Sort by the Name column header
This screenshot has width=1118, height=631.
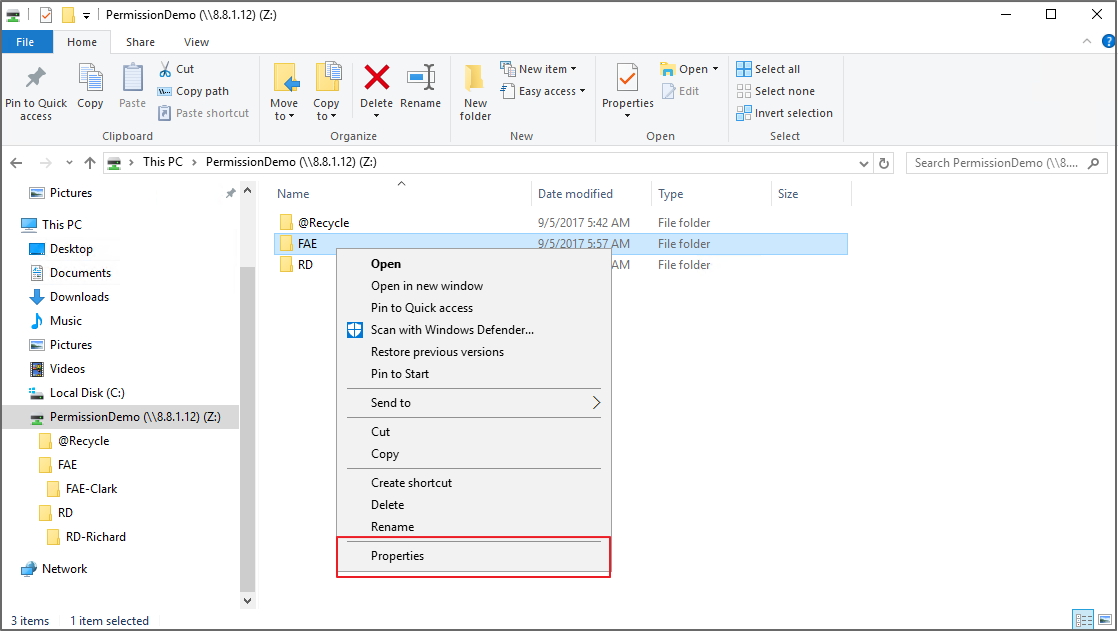click(293, 194)
